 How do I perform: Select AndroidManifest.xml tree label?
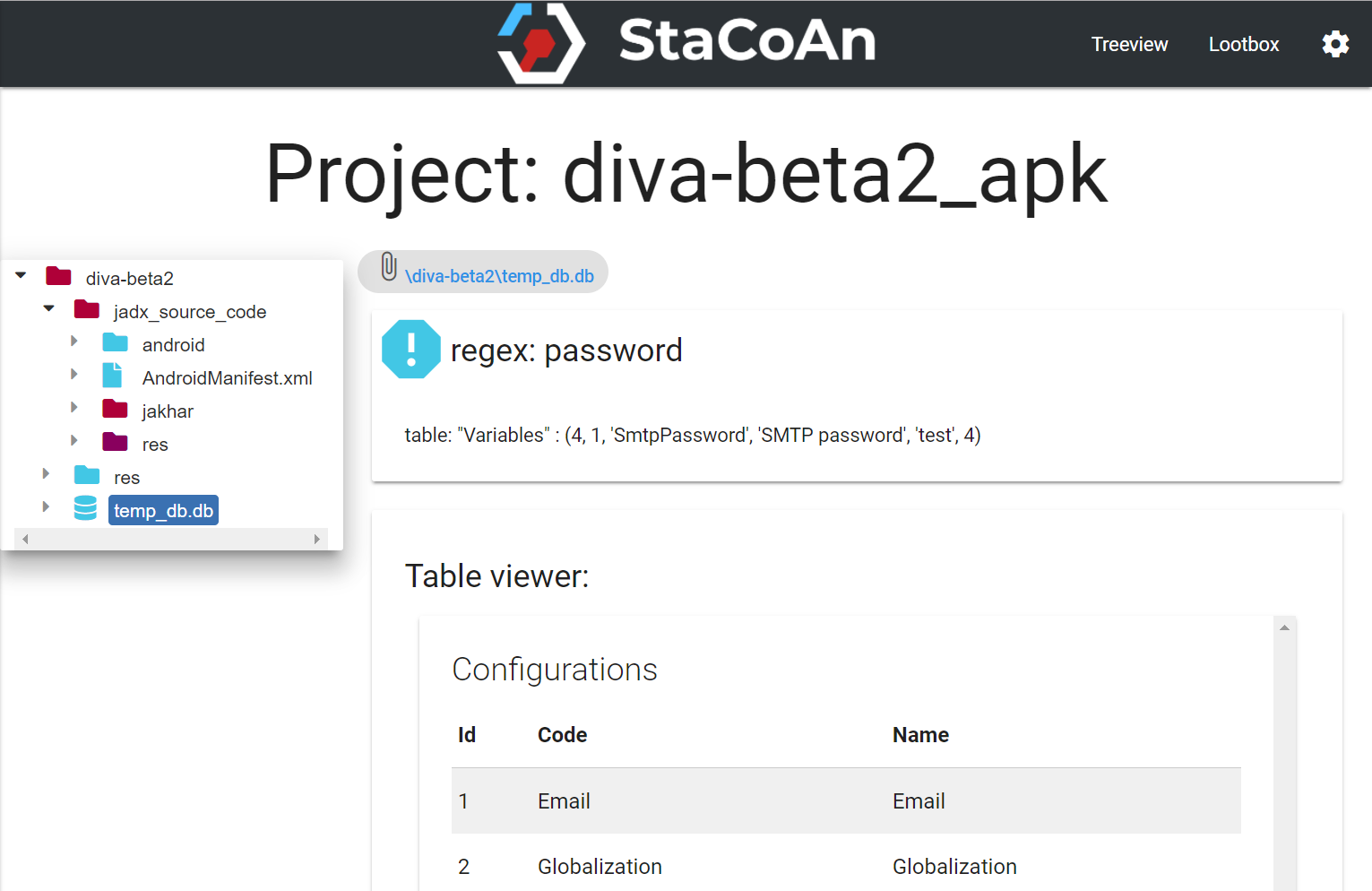(227, 378)
